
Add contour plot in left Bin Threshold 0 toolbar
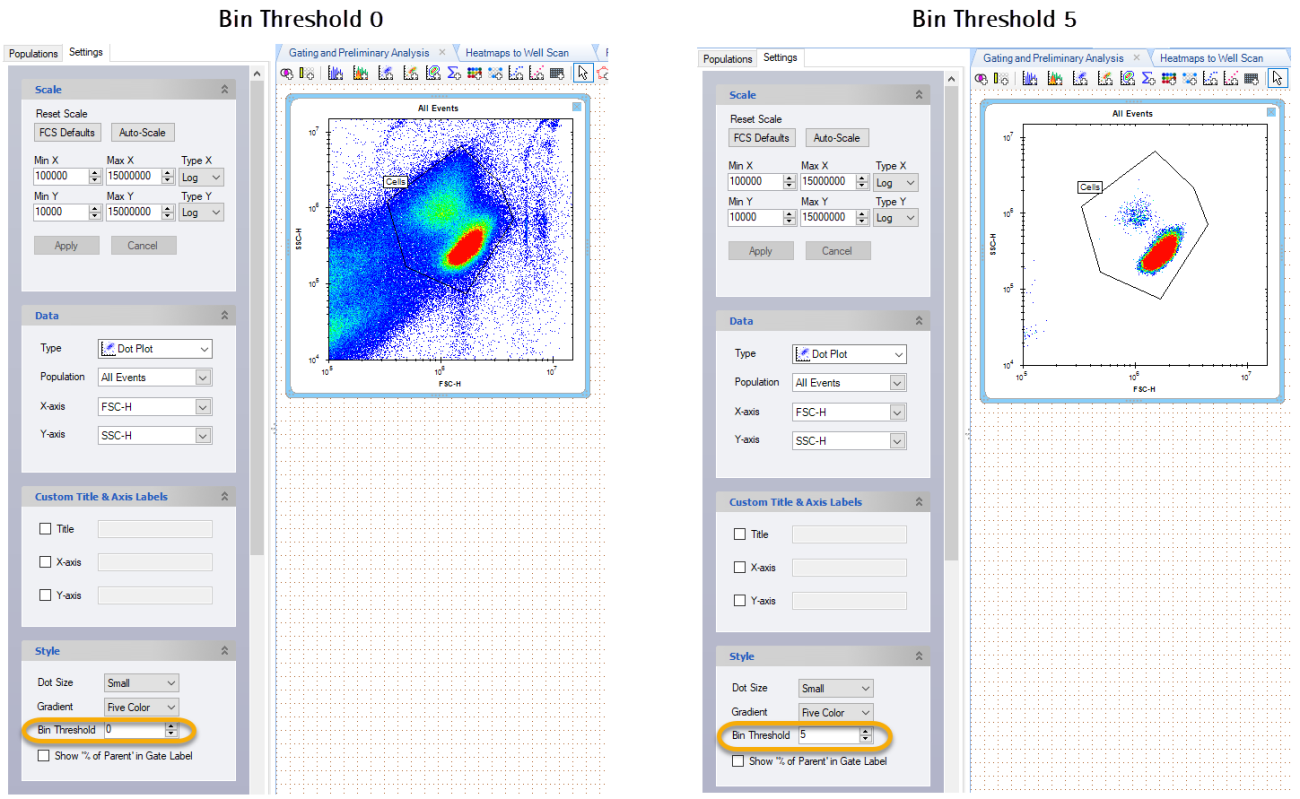tap(433, 73)
